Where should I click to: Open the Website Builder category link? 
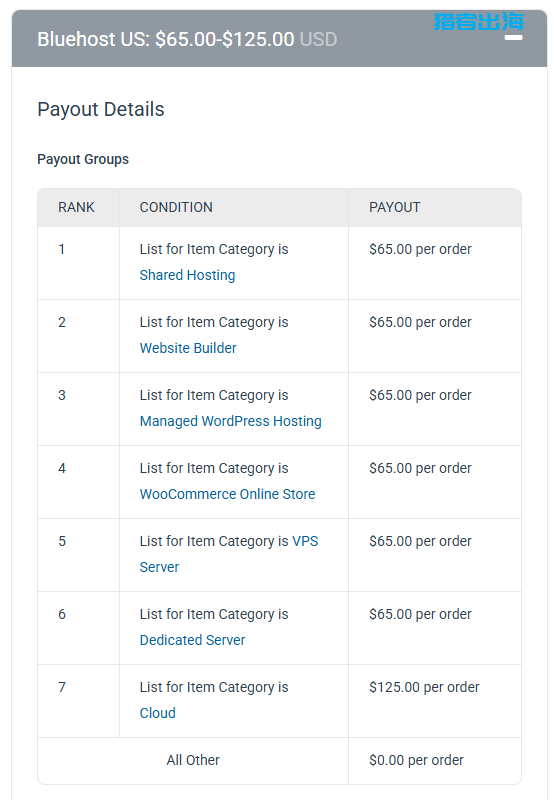(188, 348)
